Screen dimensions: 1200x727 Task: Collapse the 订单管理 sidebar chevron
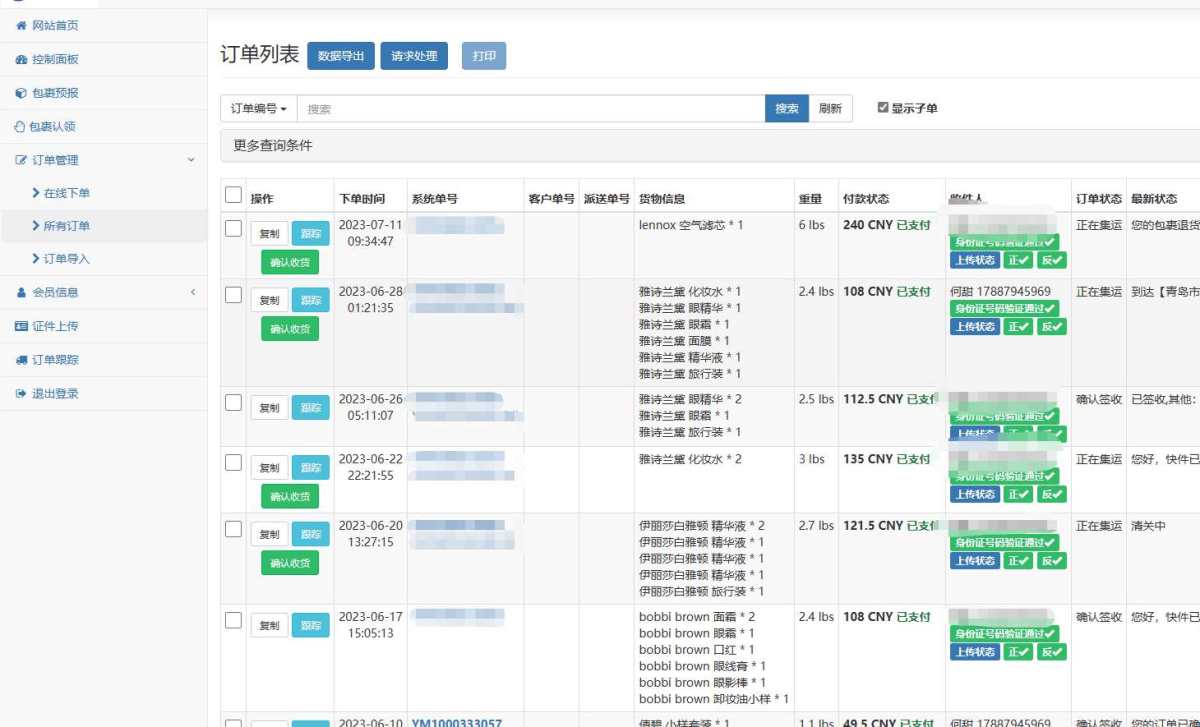[192, 160]
